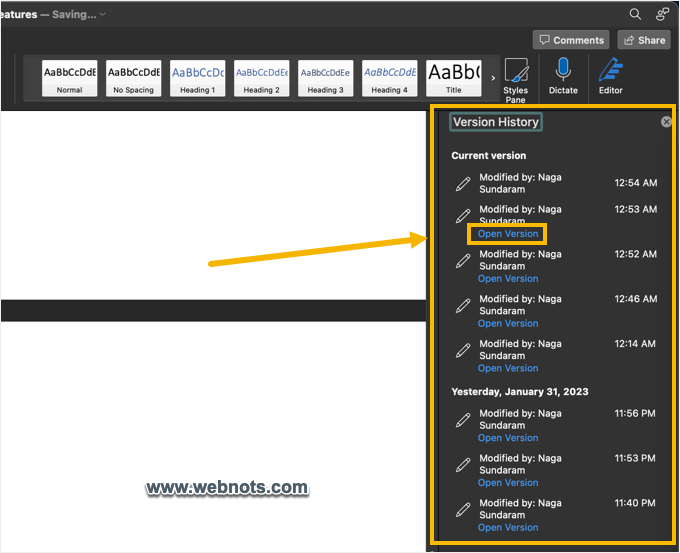This screenshot has height=553, width=680.
Task: Apply the No Spacing style
Action: pos(133,78)
